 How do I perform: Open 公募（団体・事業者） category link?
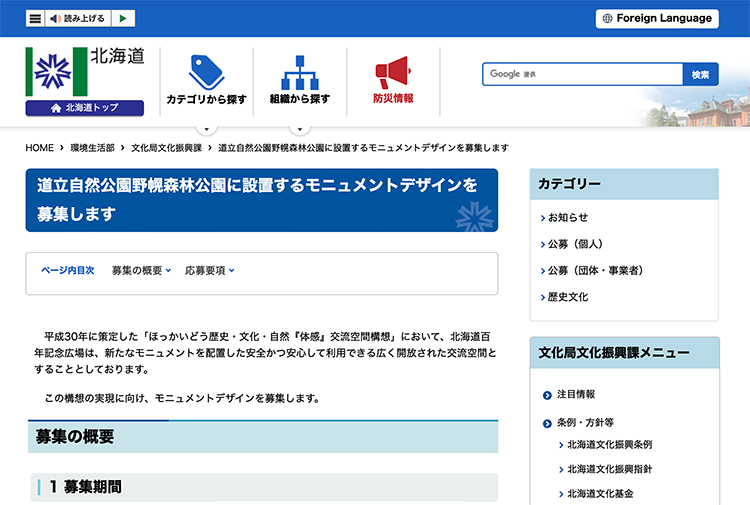[x=595, y=271]
